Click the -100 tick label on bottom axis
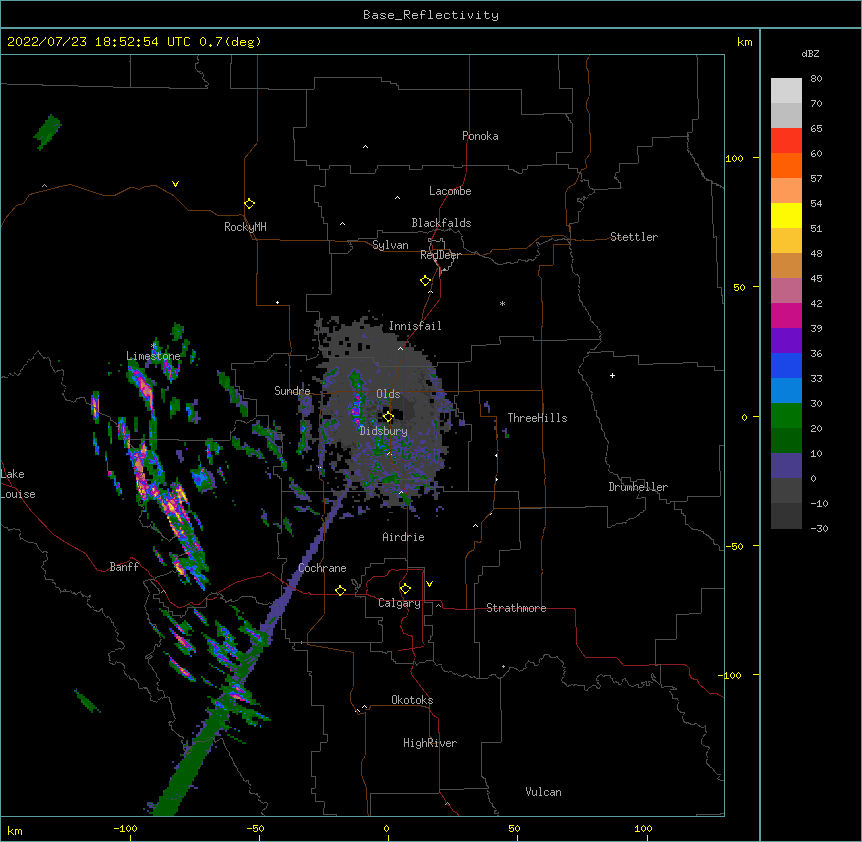 pyautogui.click(x=125, y=828)
